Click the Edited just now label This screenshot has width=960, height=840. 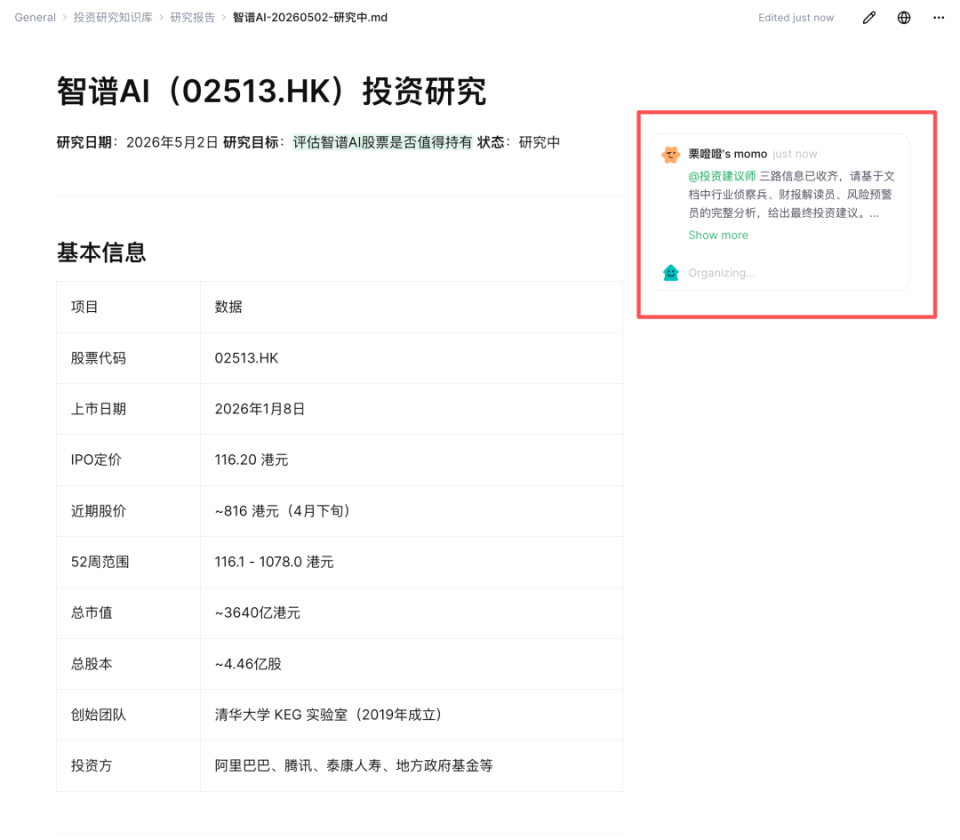[x=796, y=18]
